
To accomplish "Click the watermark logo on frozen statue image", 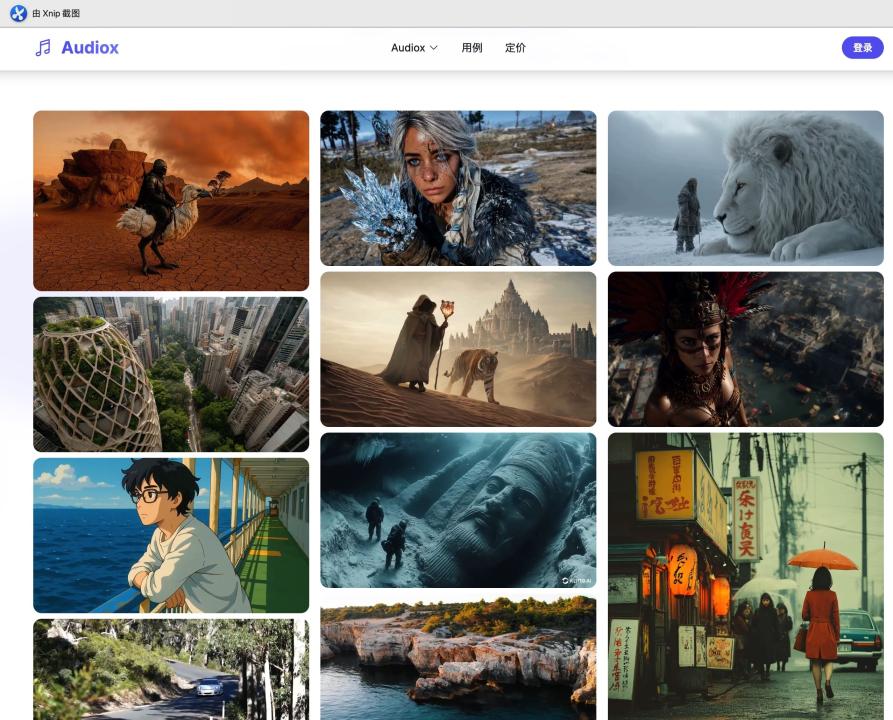I will pos(578,579).
